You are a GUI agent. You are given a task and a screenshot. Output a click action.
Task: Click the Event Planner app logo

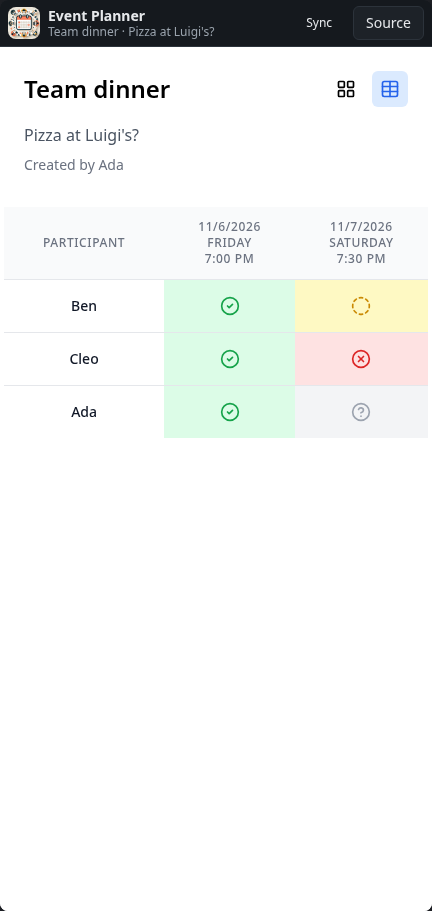point(24,23)
